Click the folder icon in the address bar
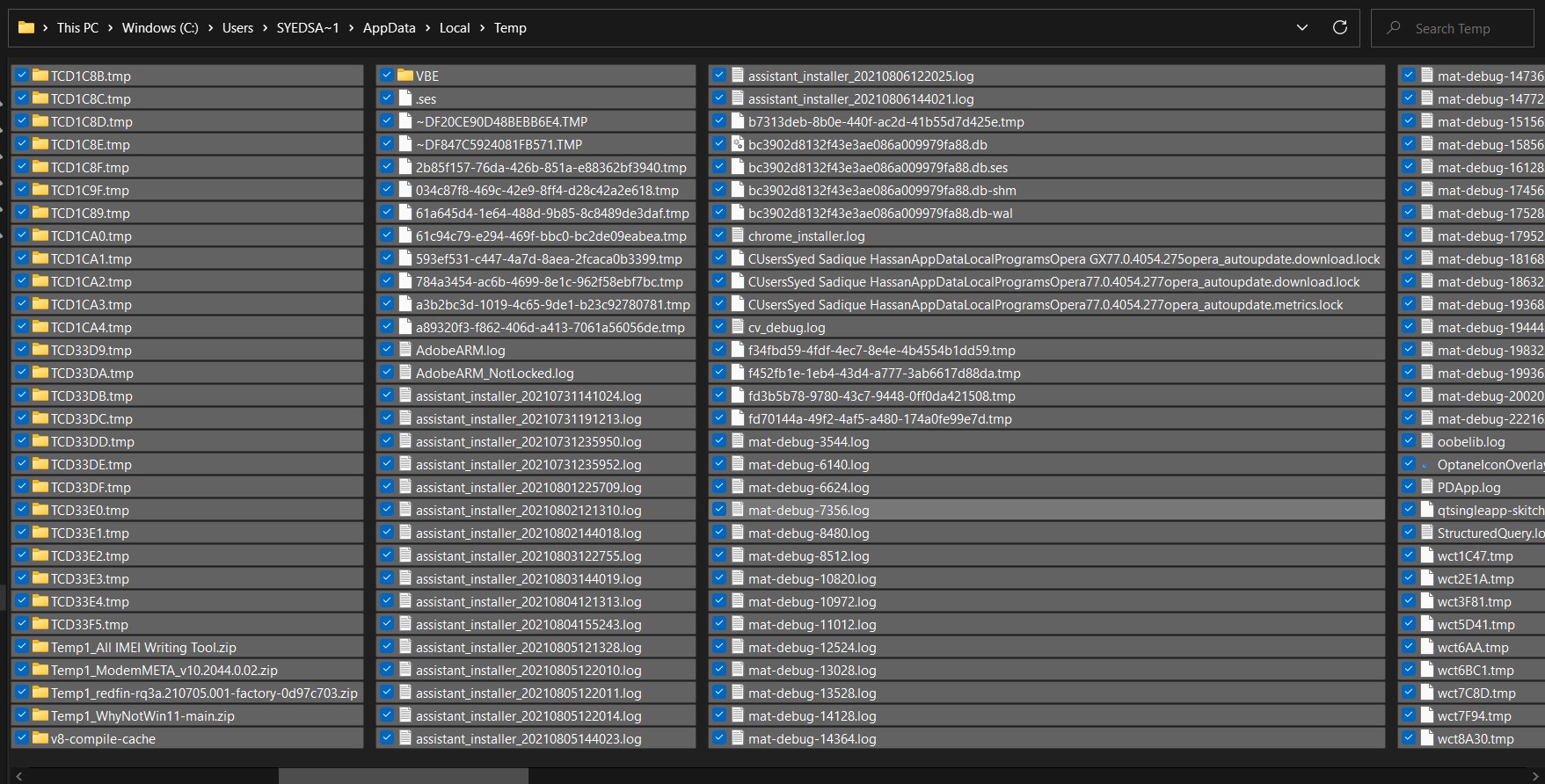Image resolution: width=1545 pixels, height=784 pixels. coord(26,28)
